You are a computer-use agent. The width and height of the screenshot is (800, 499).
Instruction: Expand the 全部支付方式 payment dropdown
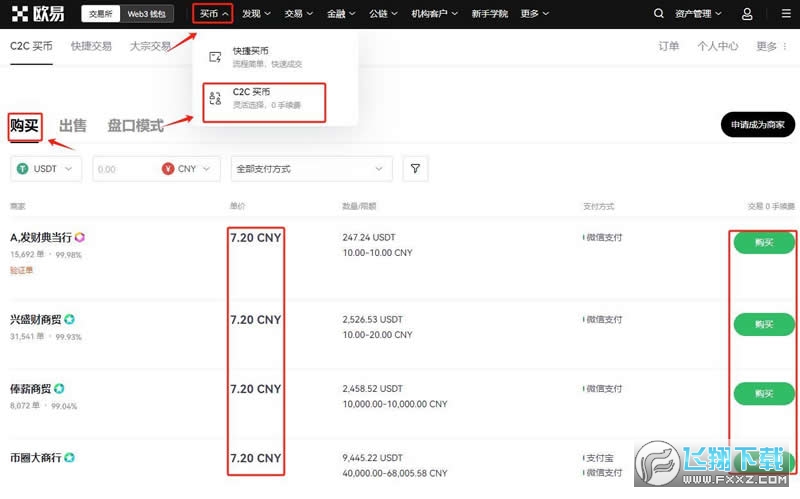pyautogui.click(x=311, y=169)
